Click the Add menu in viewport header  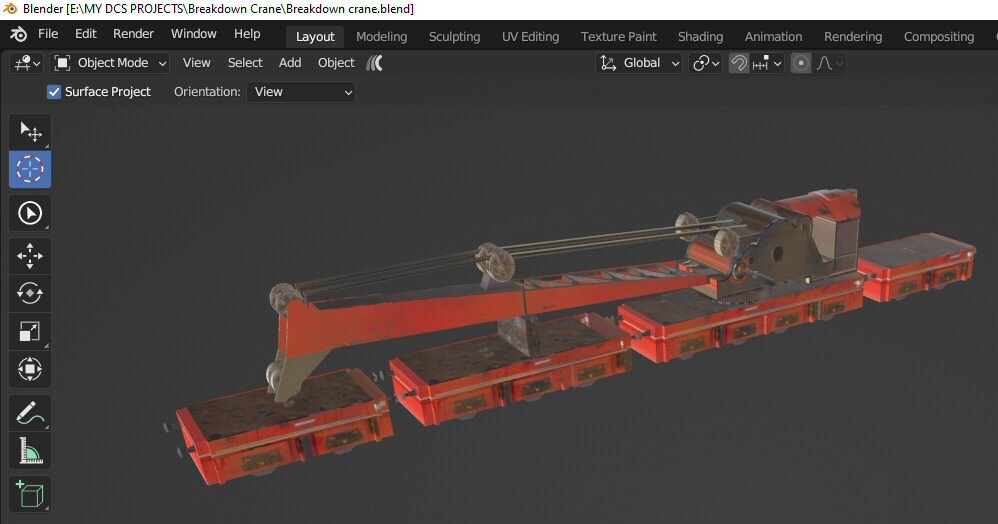click(x=290, y=63)
